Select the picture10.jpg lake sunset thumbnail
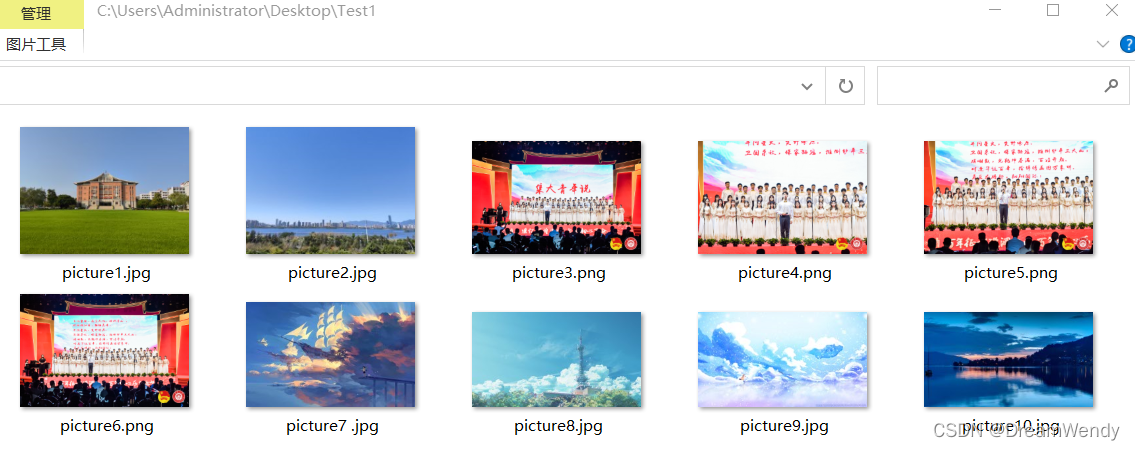 tap(1008, 360)
